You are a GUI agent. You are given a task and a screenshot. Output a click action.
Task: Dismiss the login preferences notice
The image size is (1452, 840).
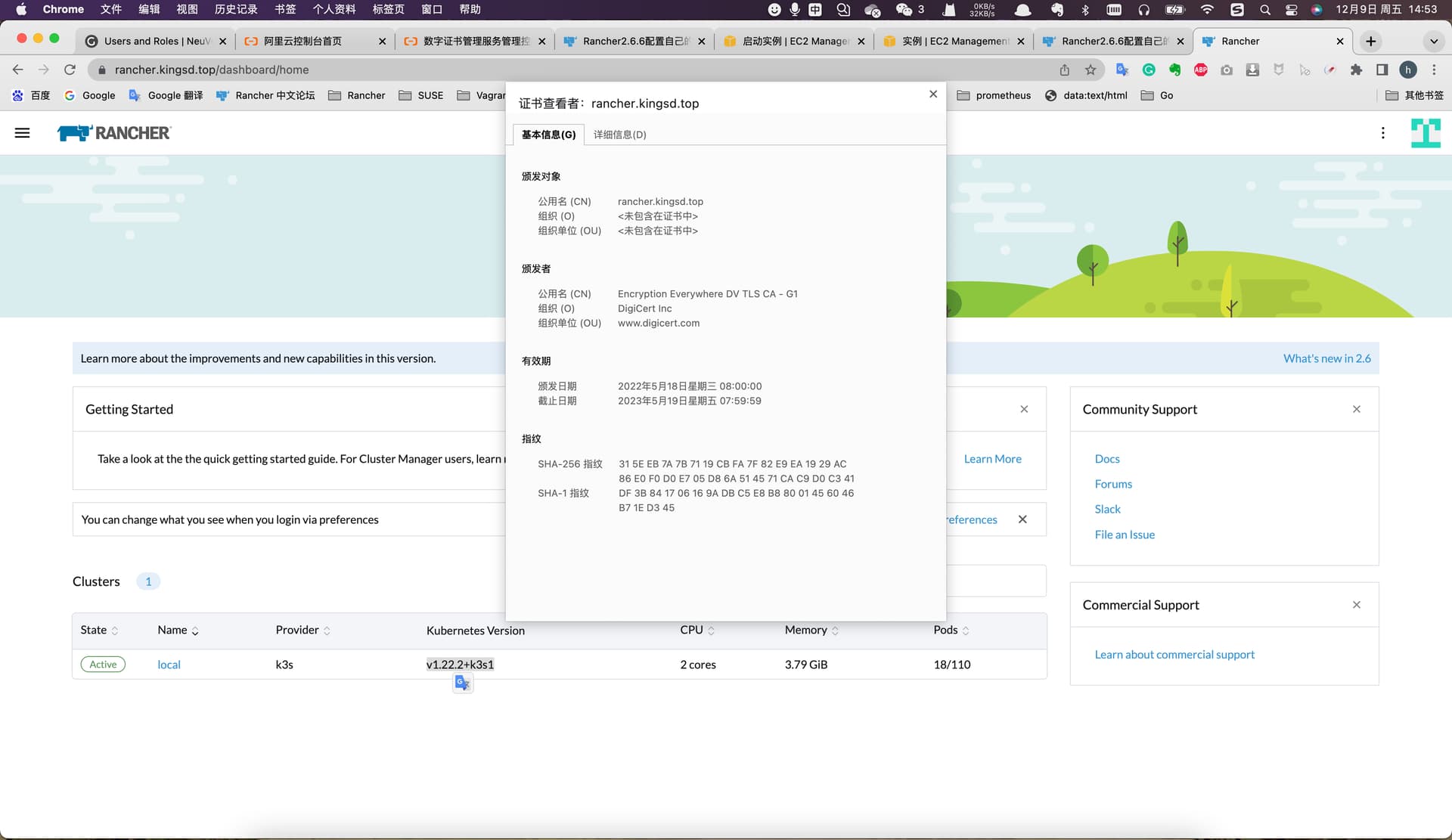click(x=1022, y=519)
